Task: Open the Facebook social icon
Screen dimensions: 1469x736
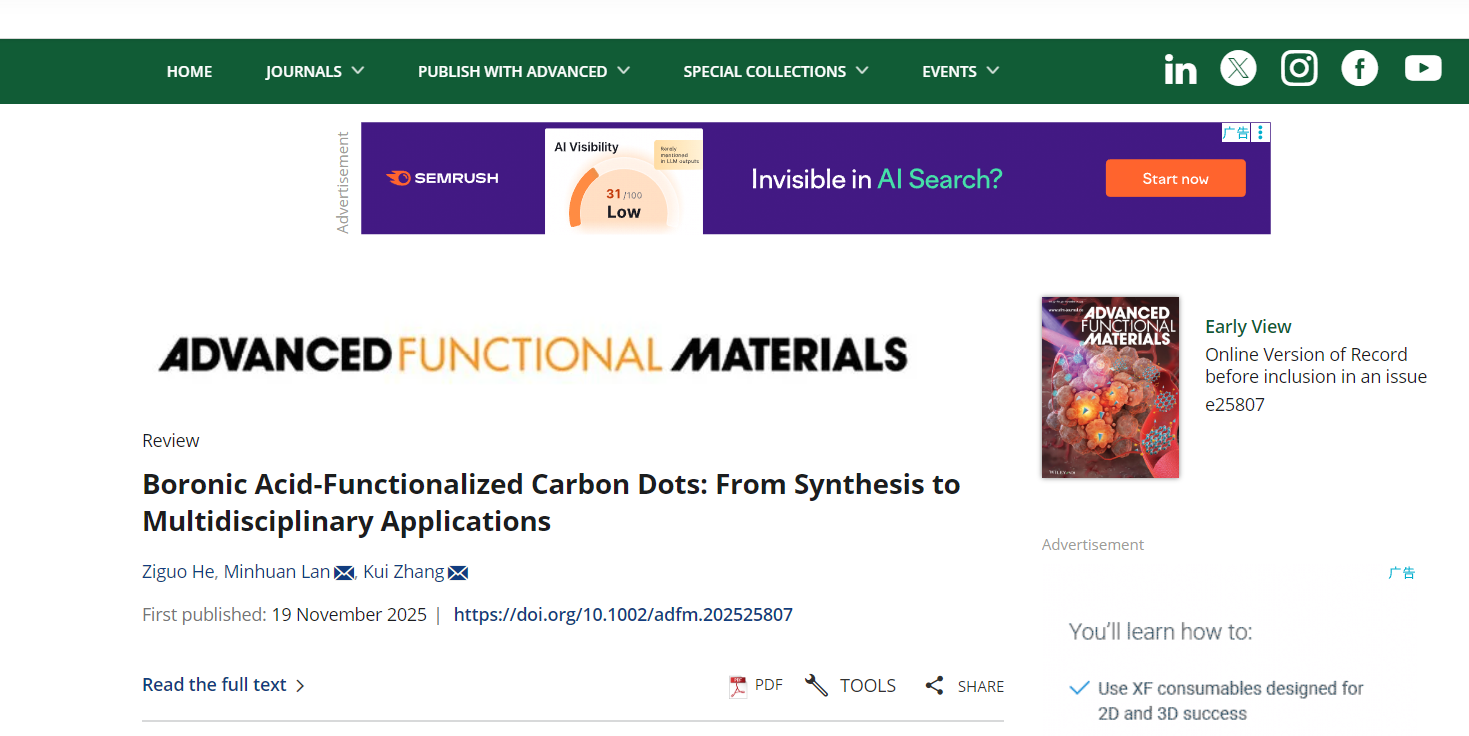Action: pyautogui.click(x=1359, y=68)
